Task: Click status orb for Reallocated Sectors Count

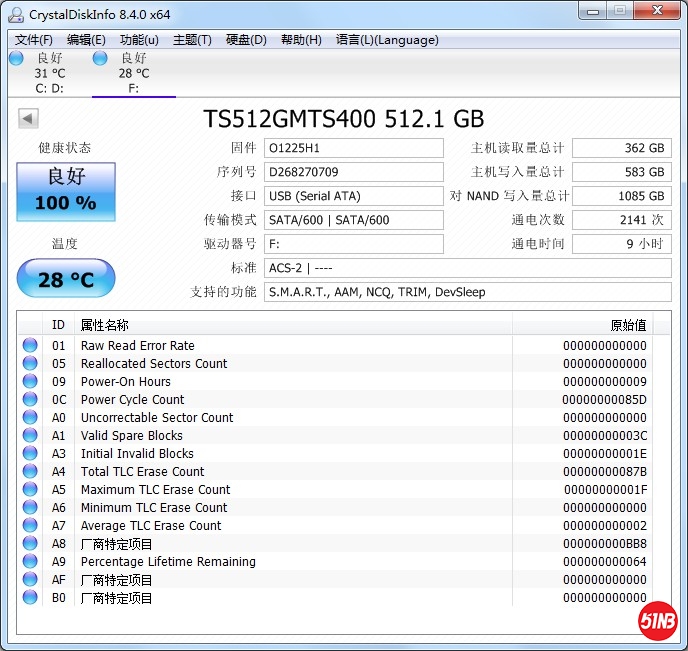Action: point(30,364)
